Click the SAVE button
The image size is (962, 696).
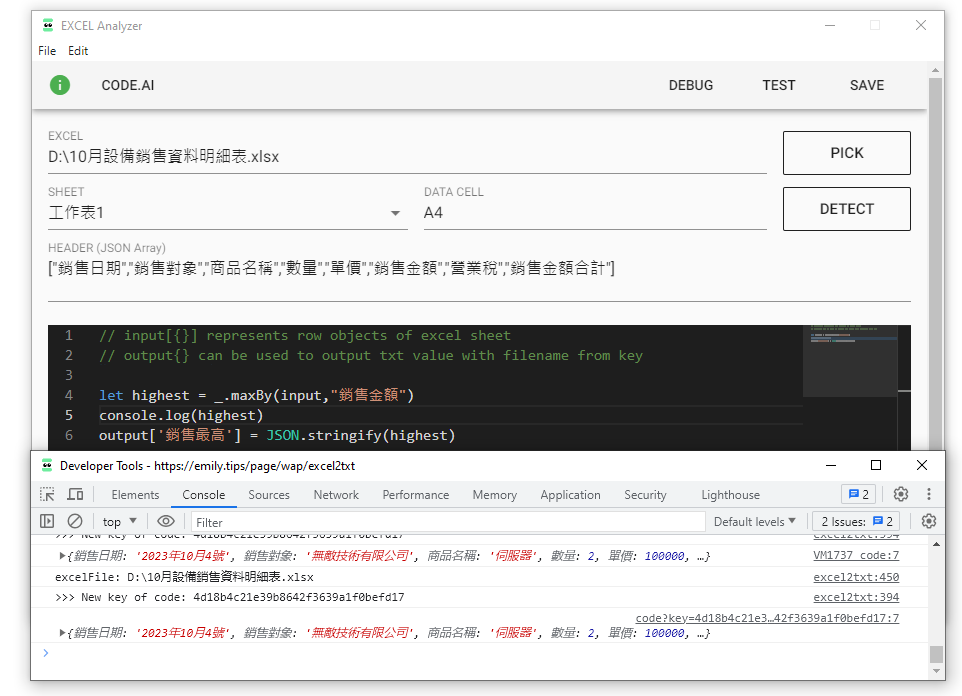click(x=866, y=85)
